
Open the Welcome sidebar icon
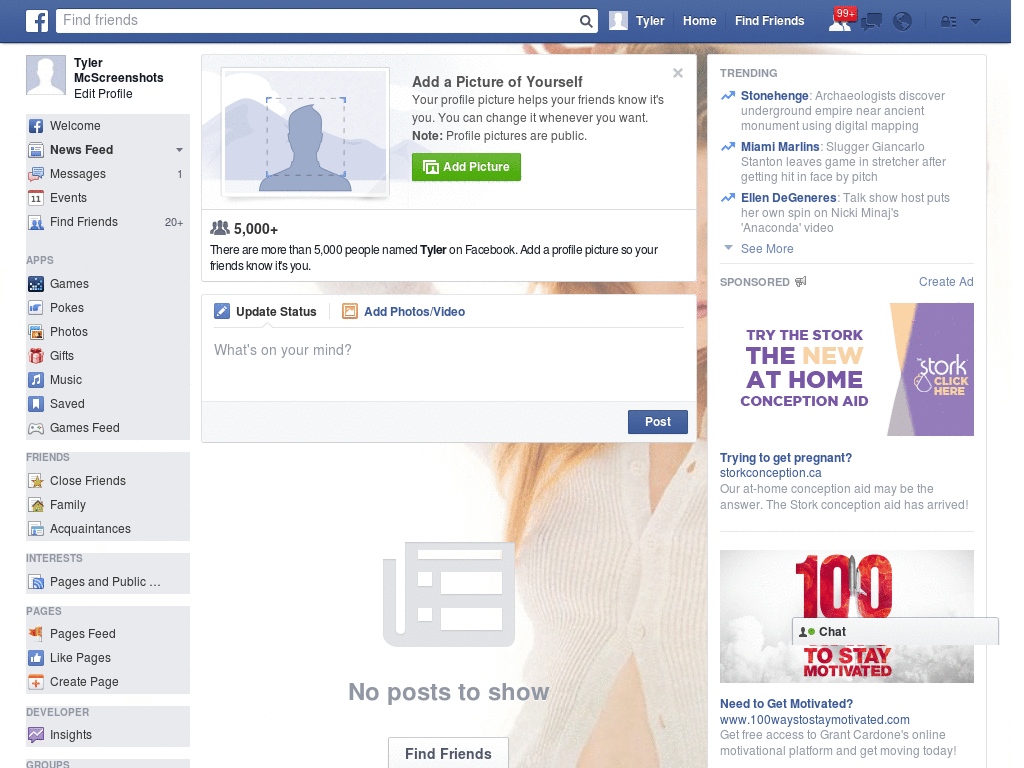(x=36, y=126)
